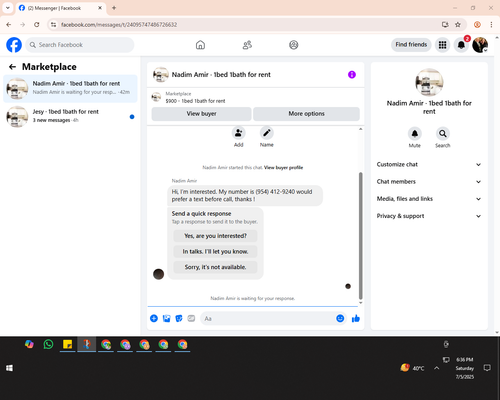Screen dimensions: 500x400
Task: Open the Groups icon in top navigation
Action: pos(294,45)
